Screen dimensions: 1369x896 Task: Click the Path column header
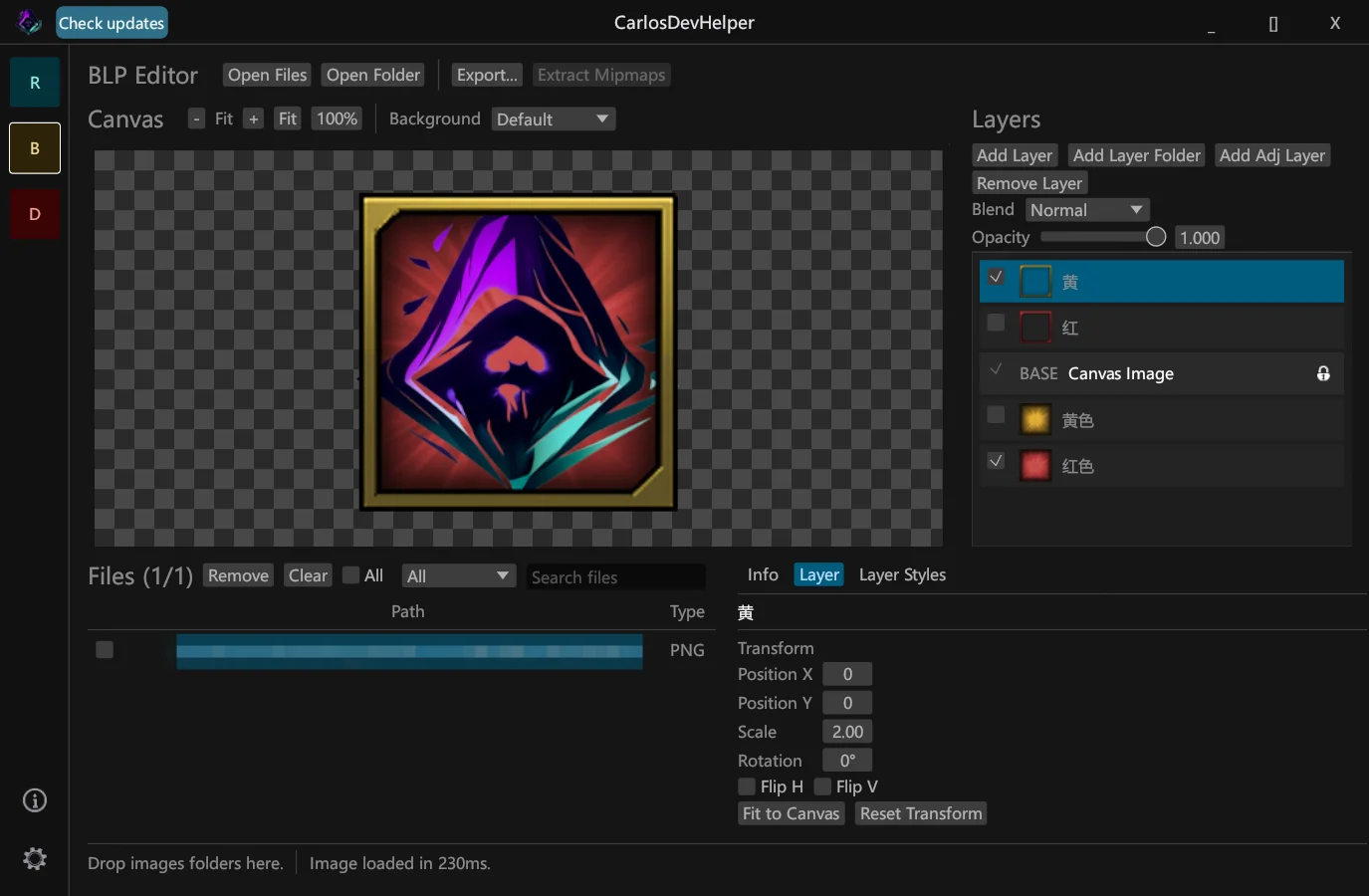point(407,611)
